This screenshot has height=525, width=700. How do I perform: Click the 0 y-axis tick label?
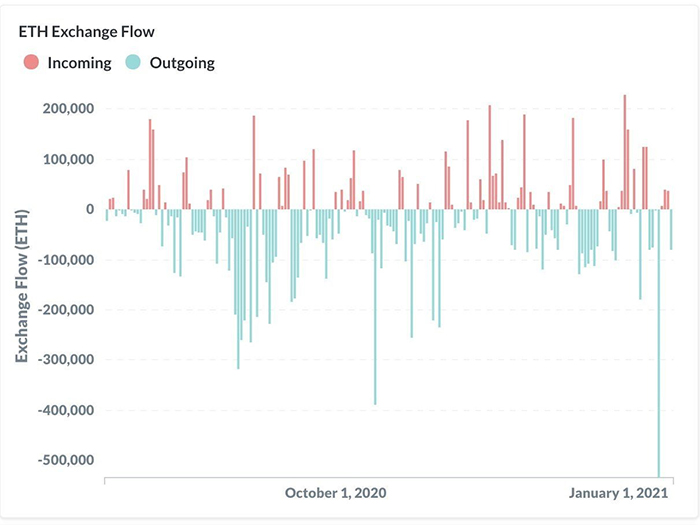pyautogui.click(x=90, y=209)
